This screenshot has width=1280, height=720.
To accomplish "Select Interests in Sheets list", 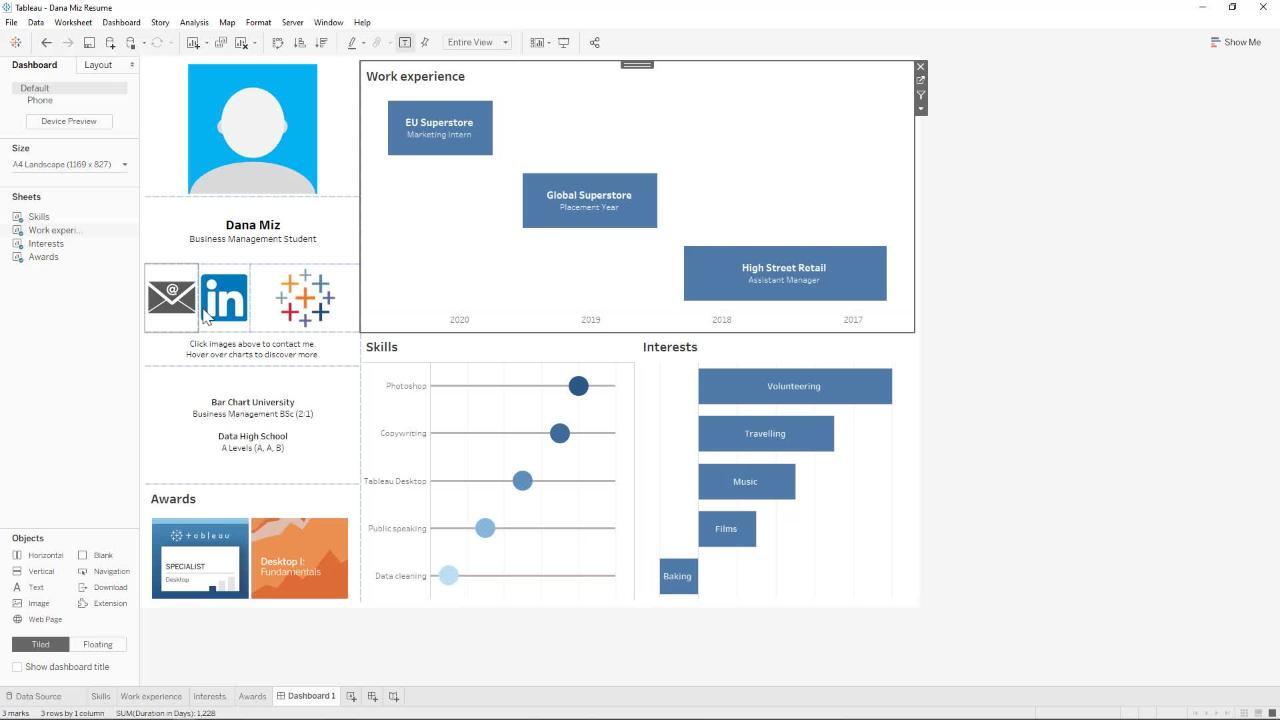I will [x=46, y=243].
